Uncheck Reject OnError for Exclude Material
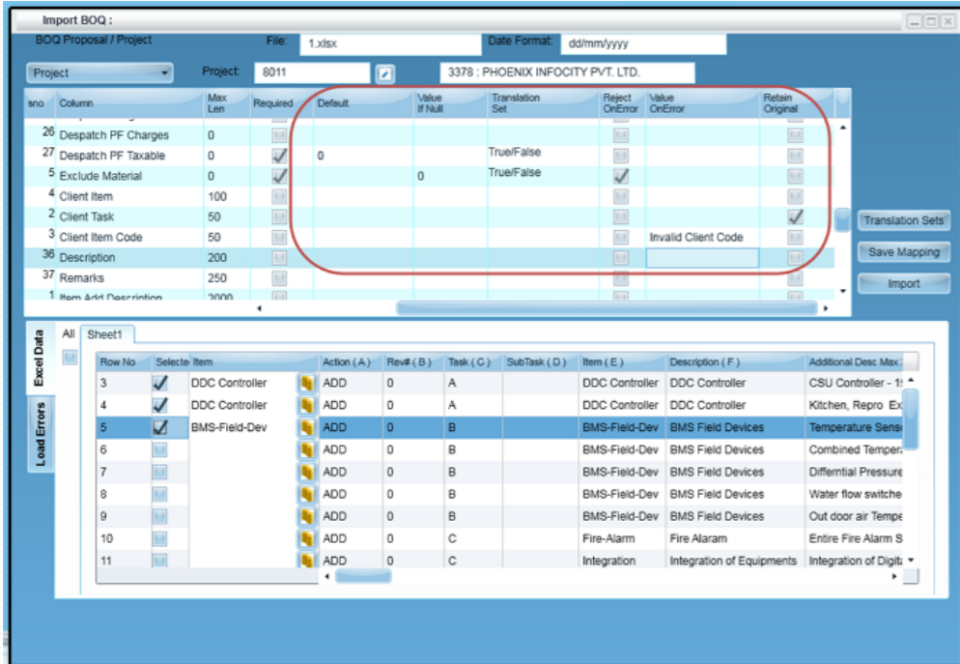 point(621,176)
